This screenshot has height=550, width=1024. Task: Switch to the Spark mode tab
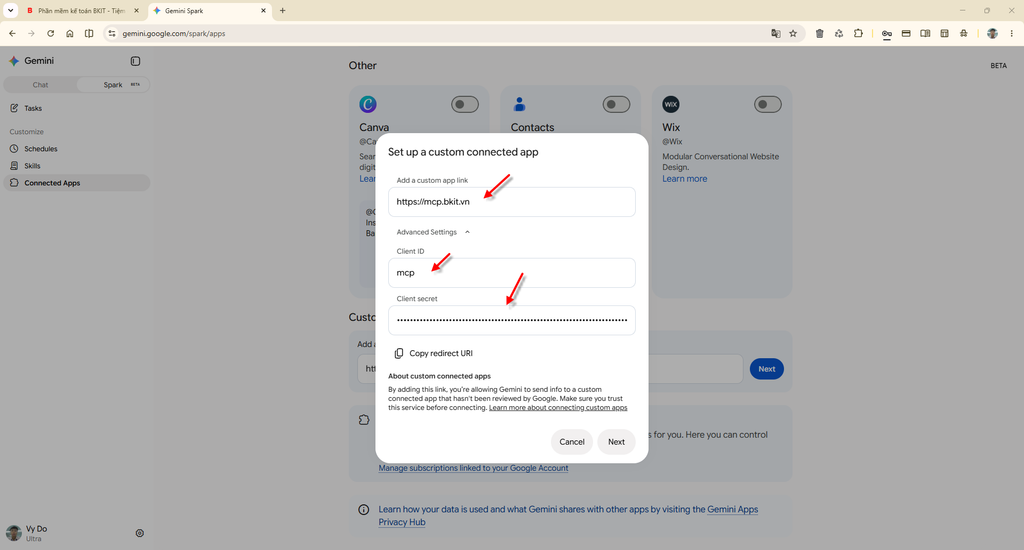coord(113,85)
